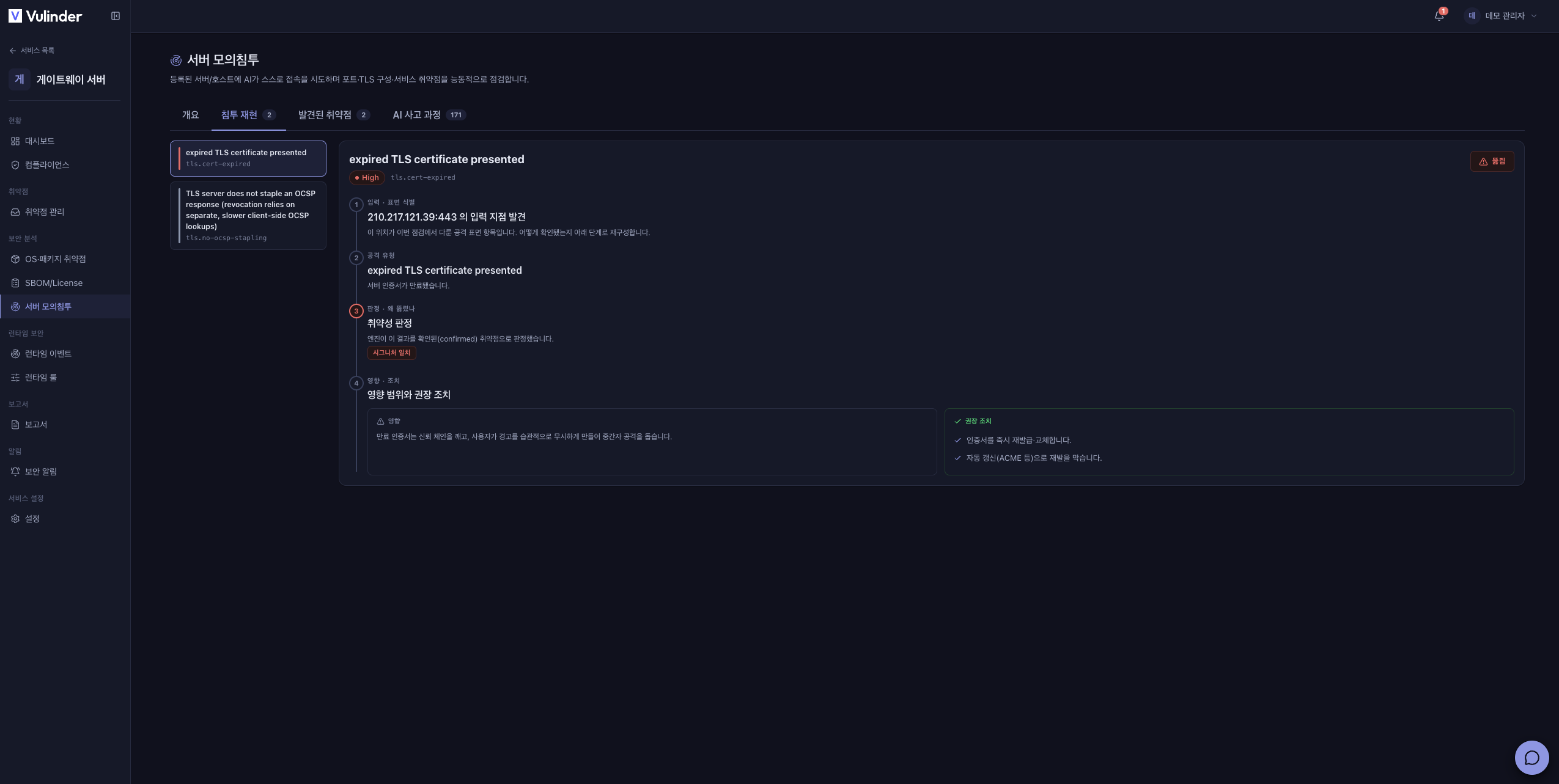Click the 뚫림 status button
This screenshot has height=784, width=1559.
click(x=1492, y=161)
